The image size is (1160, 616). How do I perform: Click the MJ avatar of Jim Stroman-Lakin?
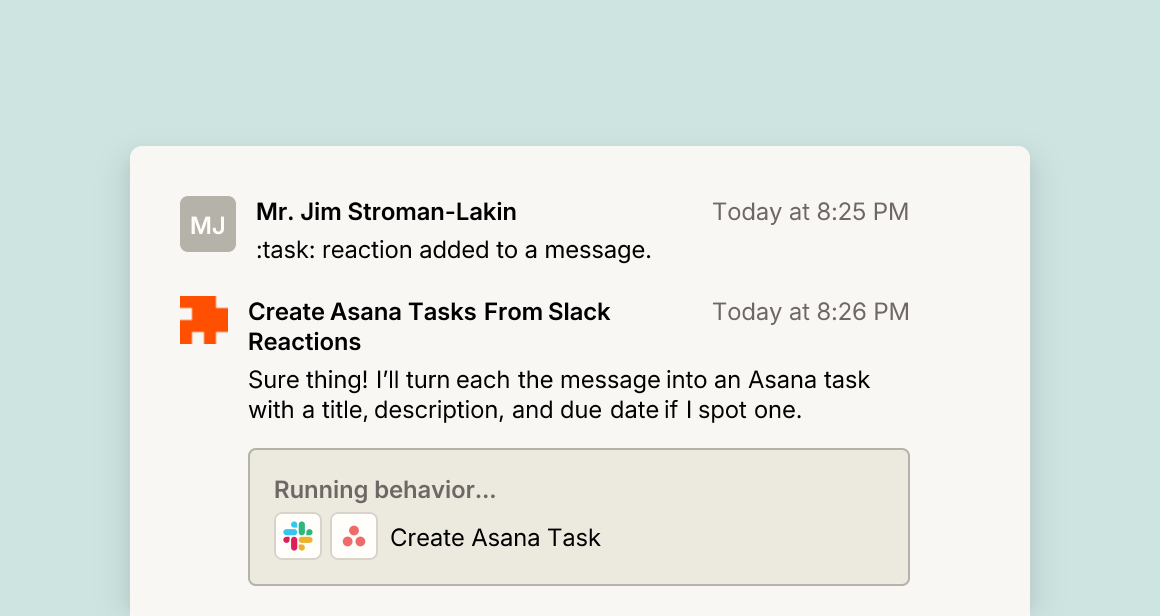point(208,224)
